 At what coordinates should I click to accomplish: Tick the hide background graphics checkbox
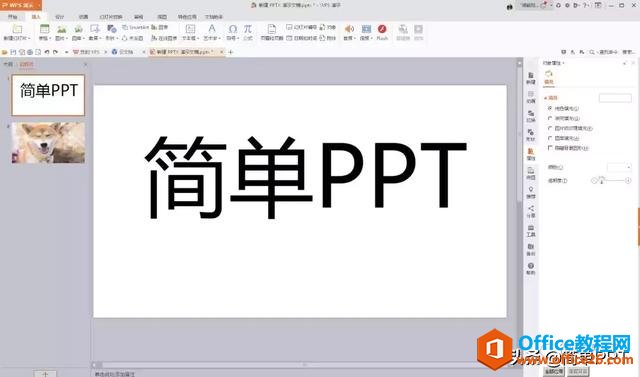coord(550,148)
